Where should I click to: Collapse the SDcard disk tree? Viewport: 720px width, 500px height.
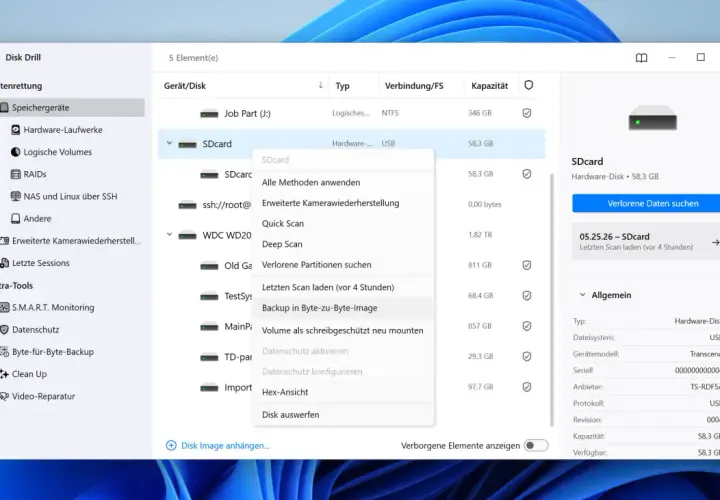click(169, 143)
